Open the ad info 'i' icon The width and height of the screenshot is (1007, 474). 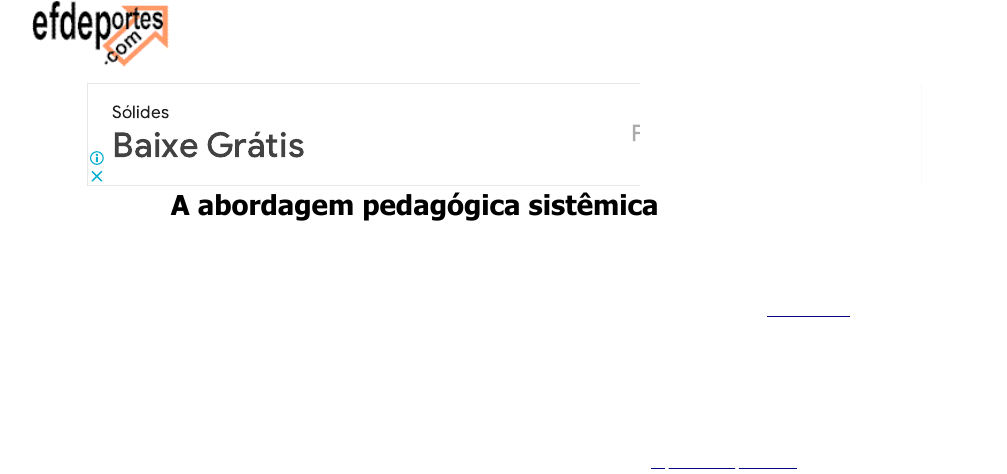97,158
